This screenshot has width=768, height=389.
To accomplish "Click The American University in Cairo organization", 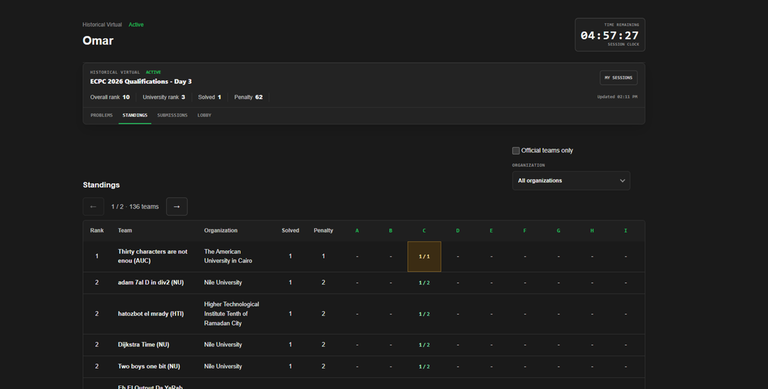I will coord(228,256).
